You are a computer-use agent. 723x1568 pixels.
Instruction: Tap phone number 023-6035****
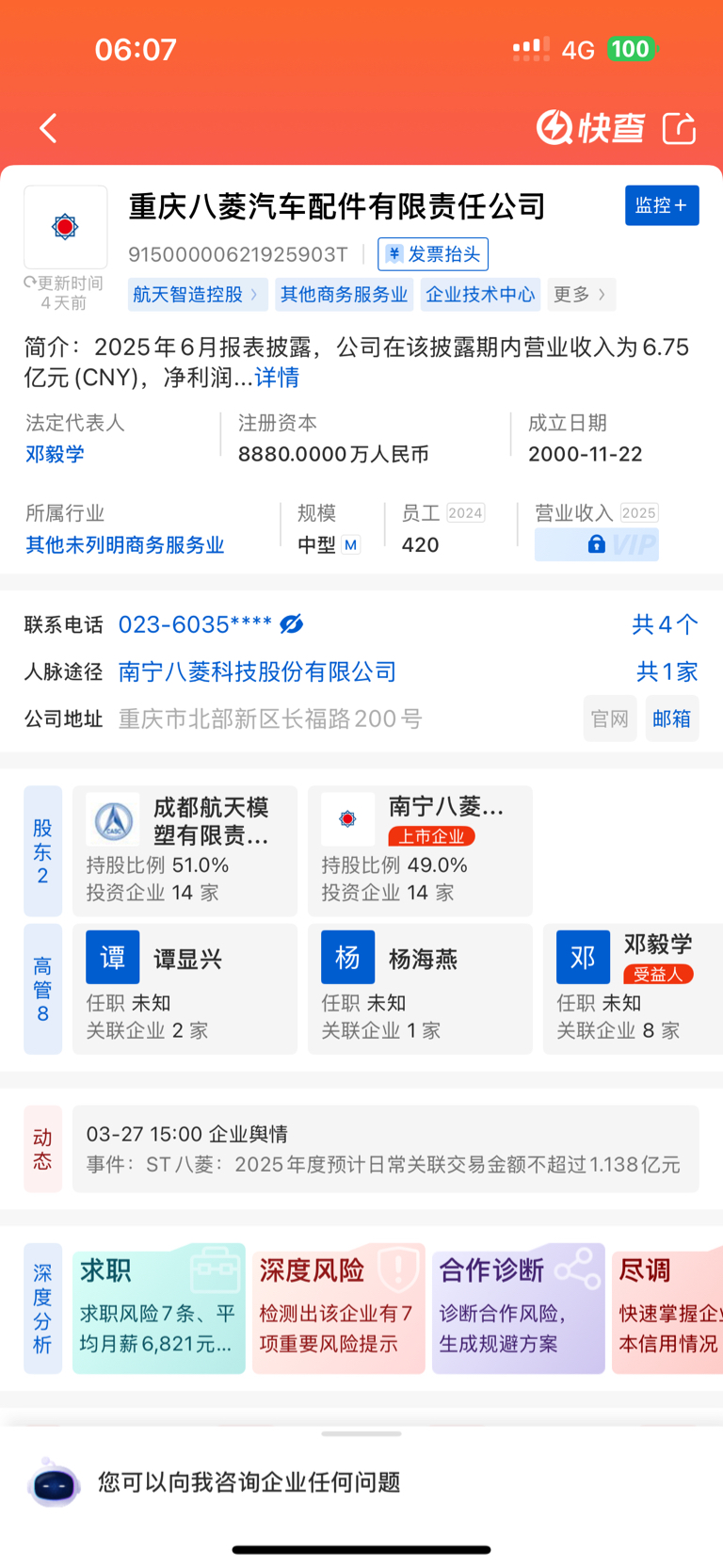click(195, 624)
